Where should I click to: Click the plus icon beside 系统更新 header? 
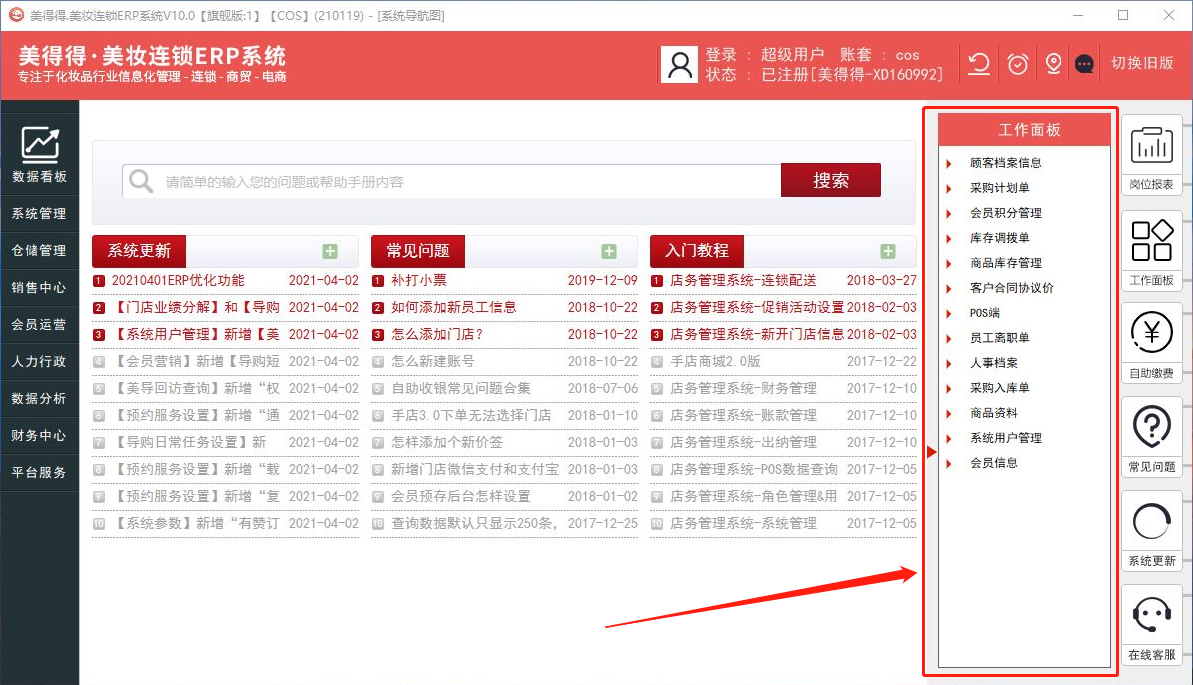click(329, 252)
